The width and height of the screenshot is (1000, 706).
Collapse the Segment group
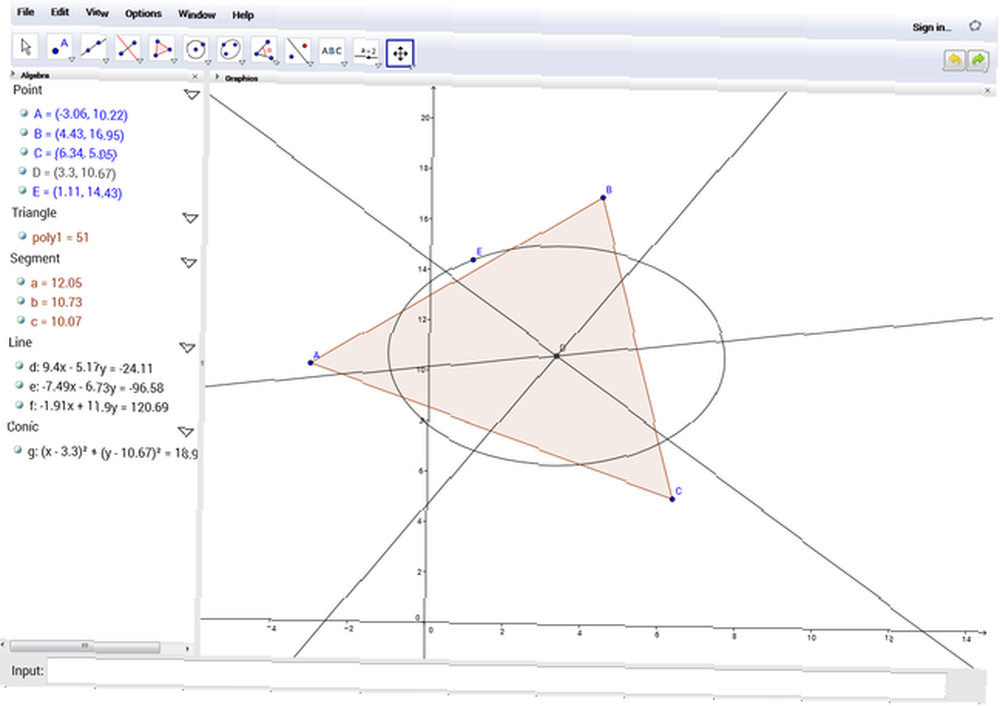click(x=189, y=263)
